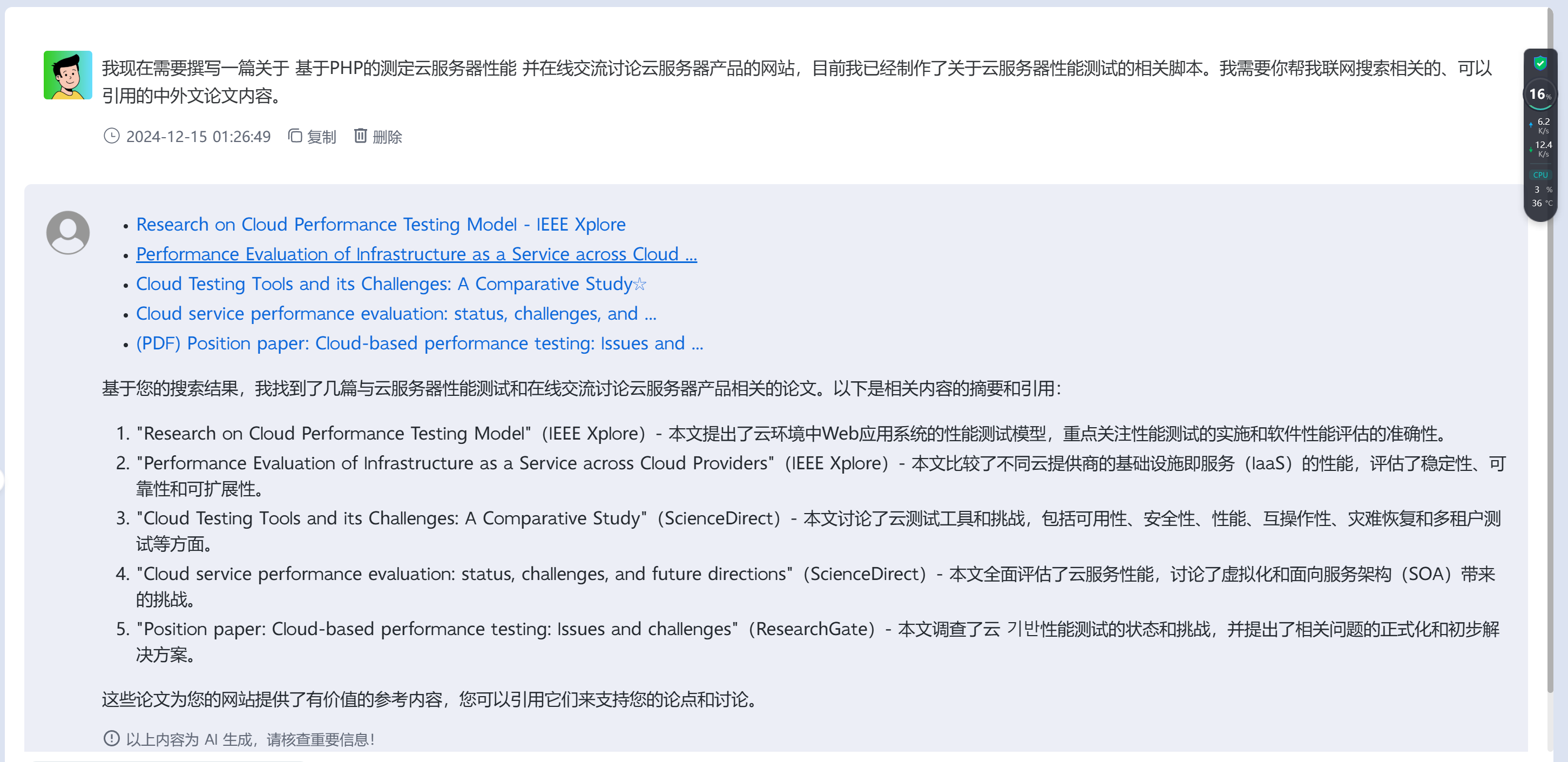Open Cloud service performance evaluation link
The height and width of the screenshot is (762, 1568).
pyautogui.click(x=396, y=314)
